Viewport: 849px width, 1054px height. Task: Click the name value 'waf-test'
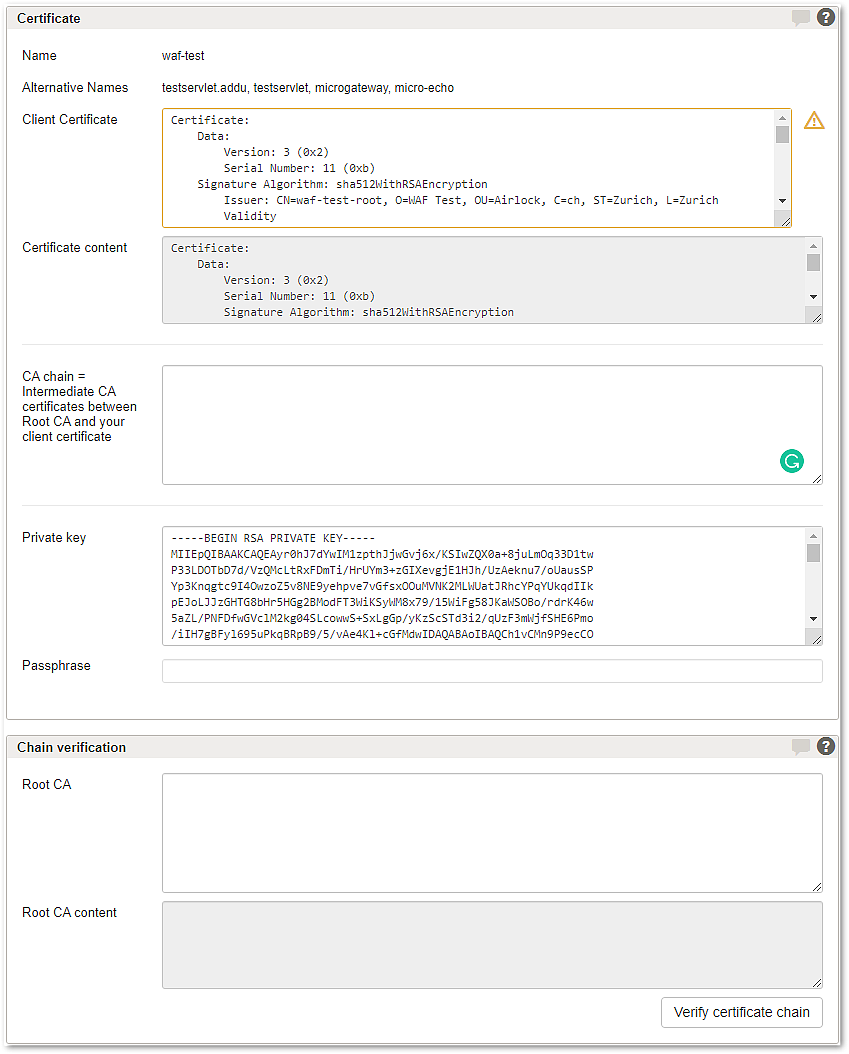[183, 56]
